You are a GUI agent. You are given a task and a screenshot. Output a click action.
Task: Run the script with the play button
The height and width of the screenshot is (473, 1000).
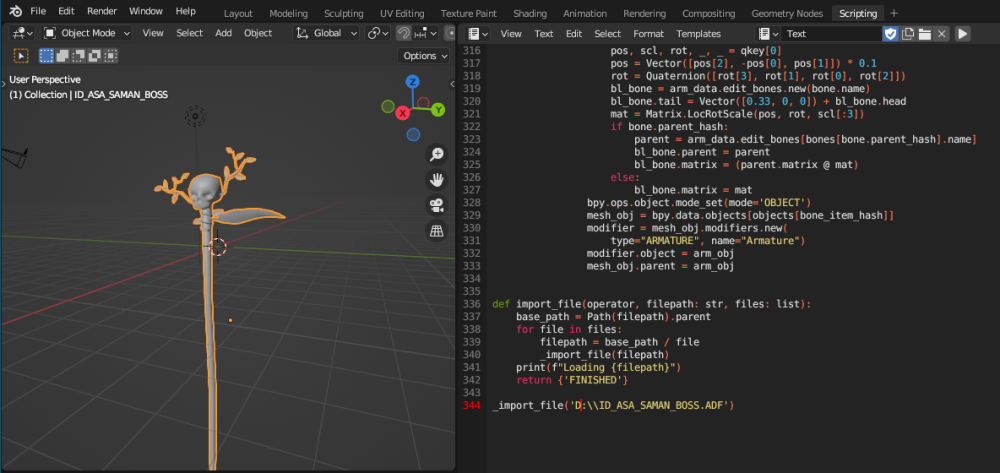[x=963, y=34]
